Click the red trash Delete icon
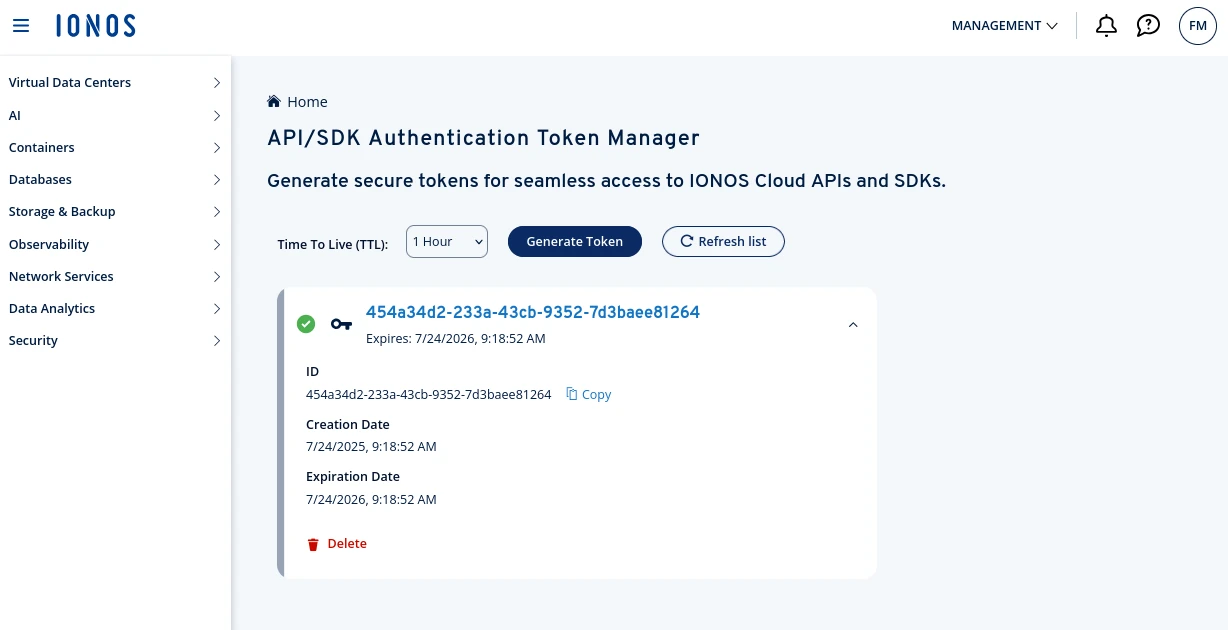Screen dimensions: 1228x630 [x=313, y=544]
